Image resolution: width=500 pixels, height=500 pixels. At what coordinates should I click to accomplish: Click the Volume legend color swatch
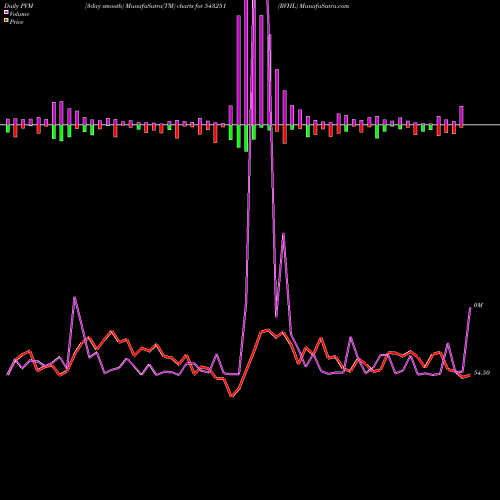[x=6, y=13]
